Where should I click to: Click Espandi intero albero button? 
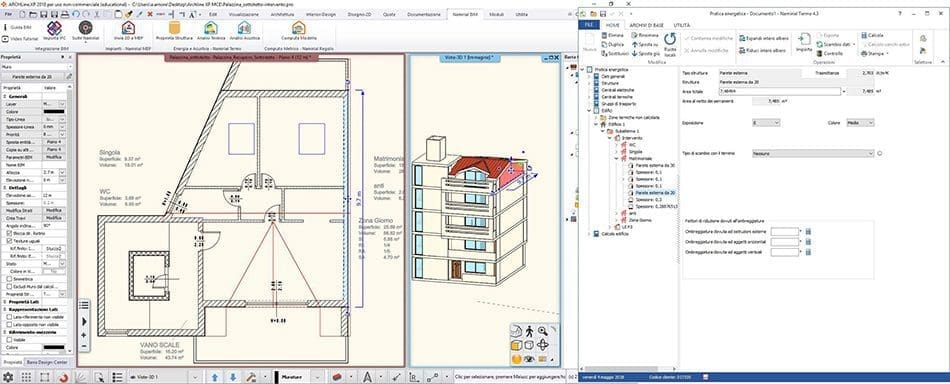click(x=763, y=38)
